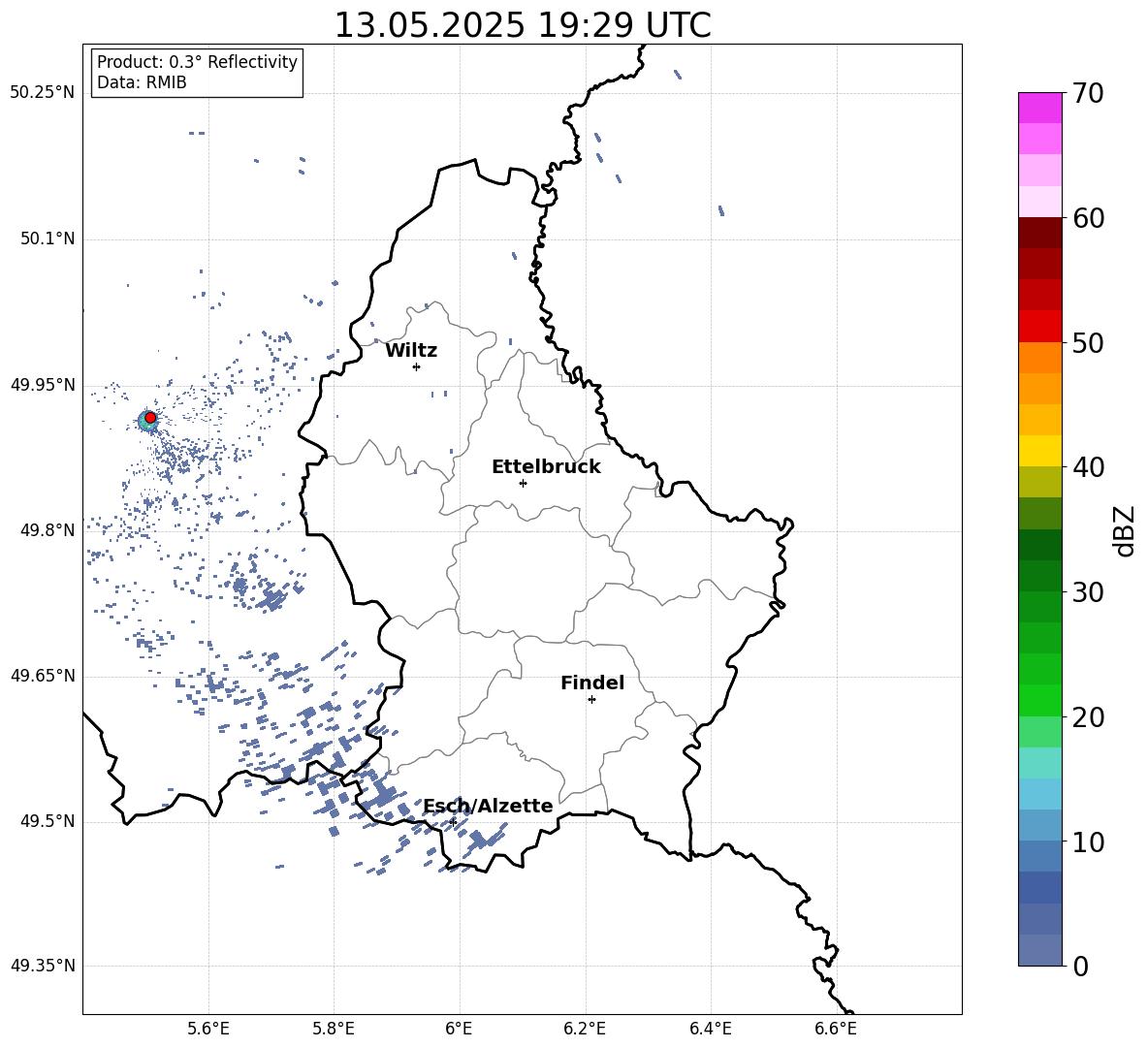1148x1048 pixels.
Task: Click the Data: RMIB text
Action: tap(142, 82)
